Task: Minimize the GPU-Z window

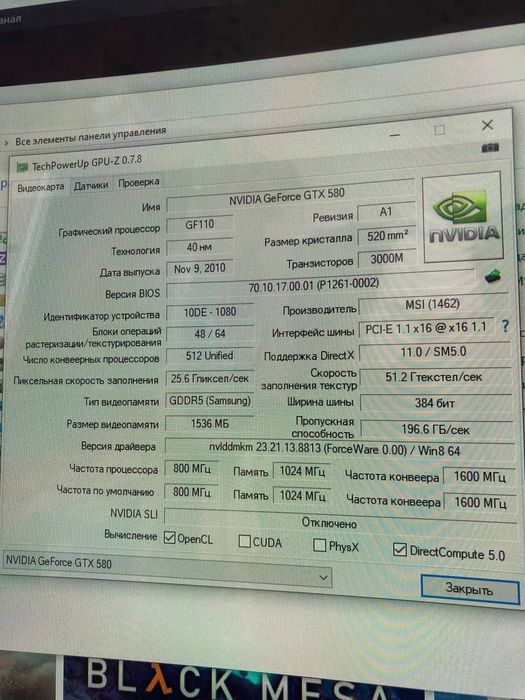Action: click(395, 134)
